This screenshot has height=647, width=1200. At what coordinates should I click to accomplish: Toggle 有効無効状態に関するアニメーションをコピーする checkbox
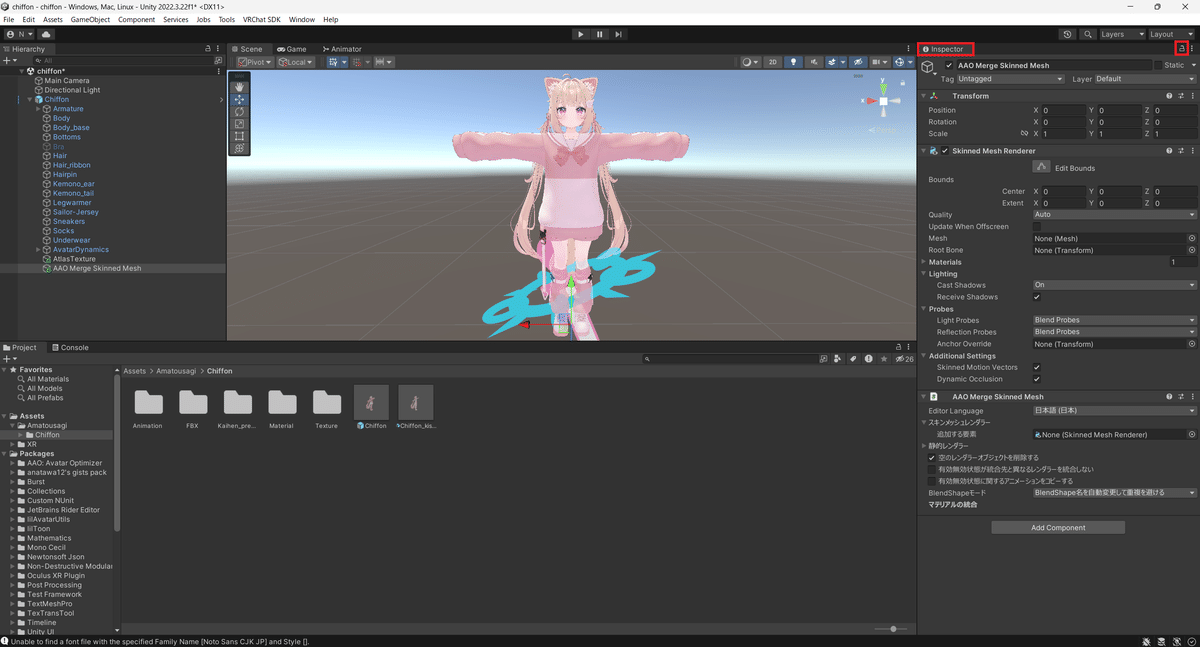[x=932, y=481]
